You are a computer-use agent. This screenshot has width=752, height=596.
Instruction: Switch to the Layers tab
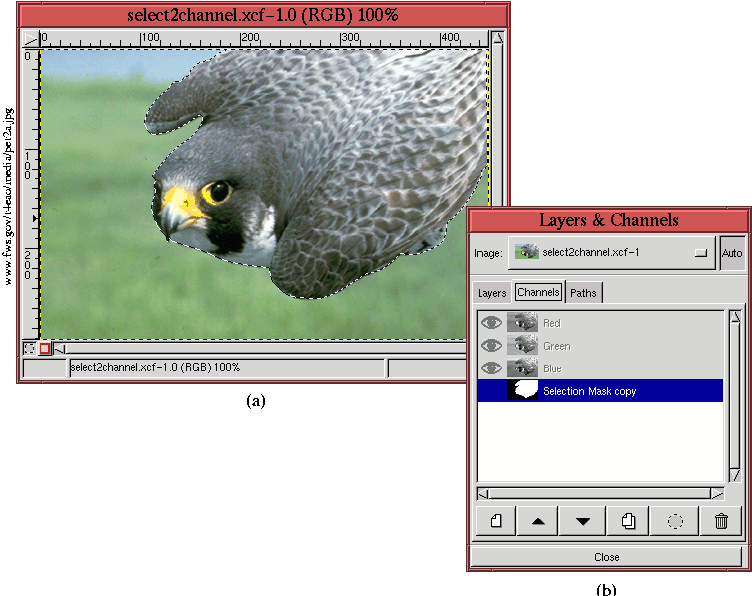492,293
